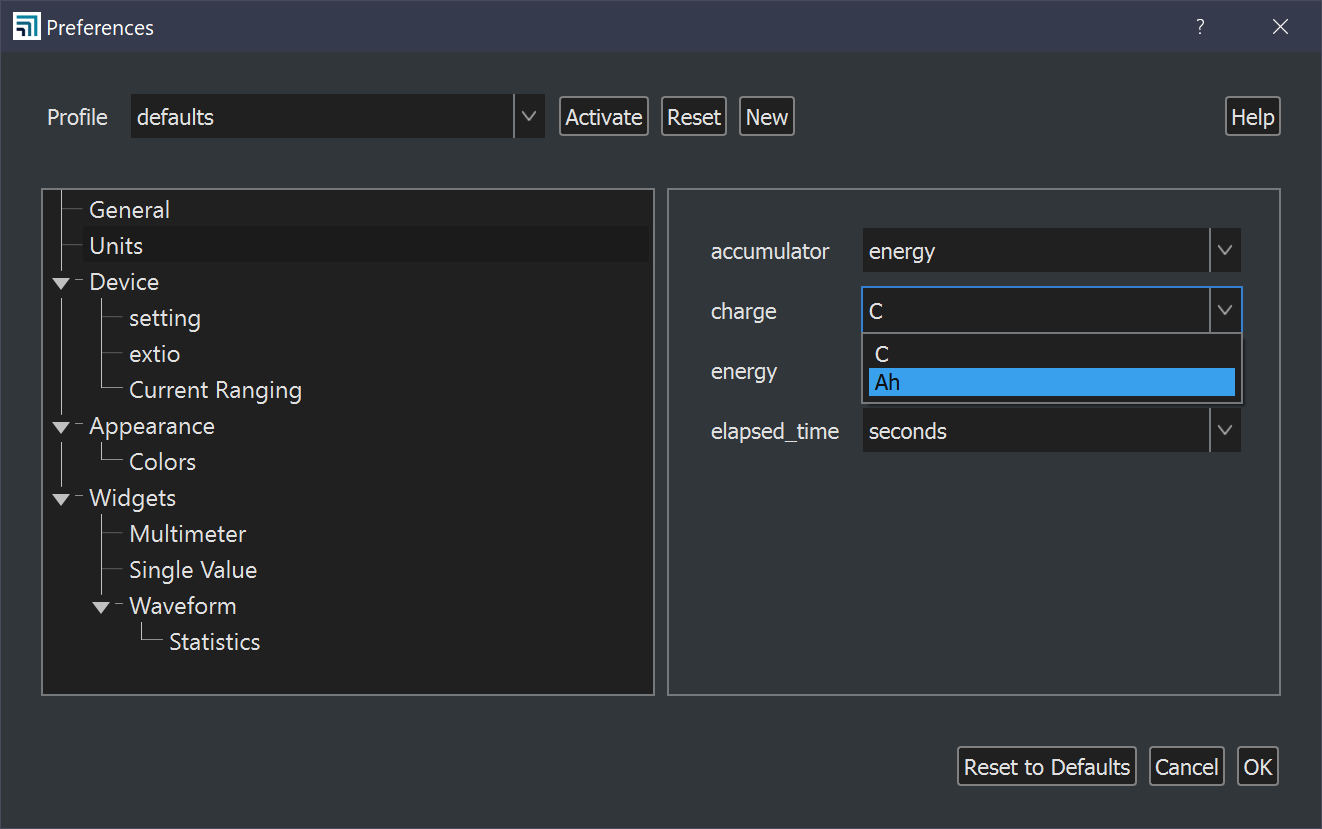Click Reset to Defaults
1322x829 pixels.
1046,766
